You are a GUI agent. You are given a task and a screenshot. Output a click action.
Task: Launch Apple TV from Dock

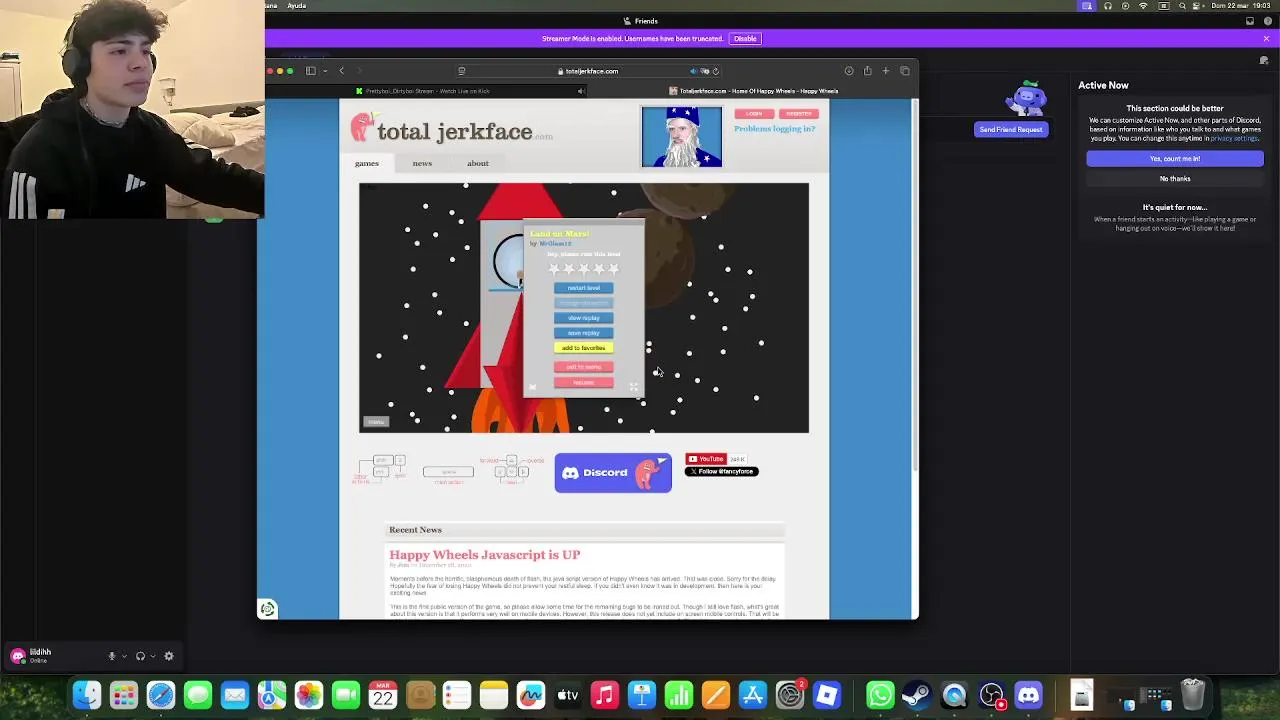click(568, 695)
